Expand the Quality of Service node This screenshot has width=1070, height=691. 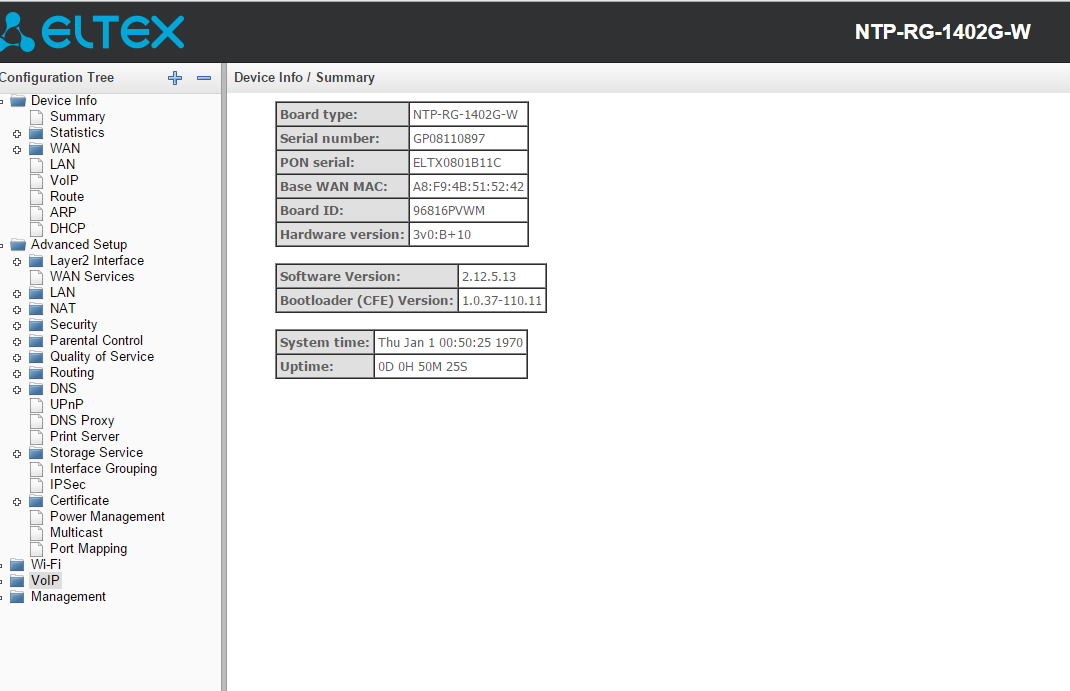[17, 357]
